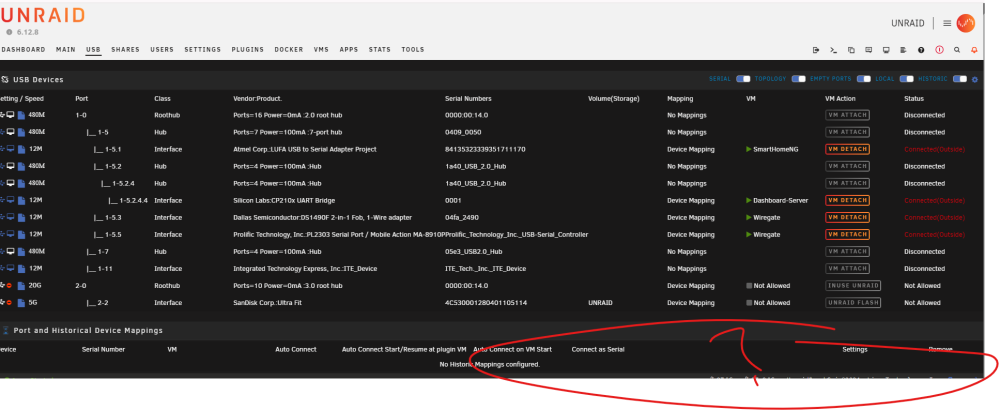Click the document icon in row 1-5.2.4.4
Screen dimensions: 1000x410
coord(21,200)
